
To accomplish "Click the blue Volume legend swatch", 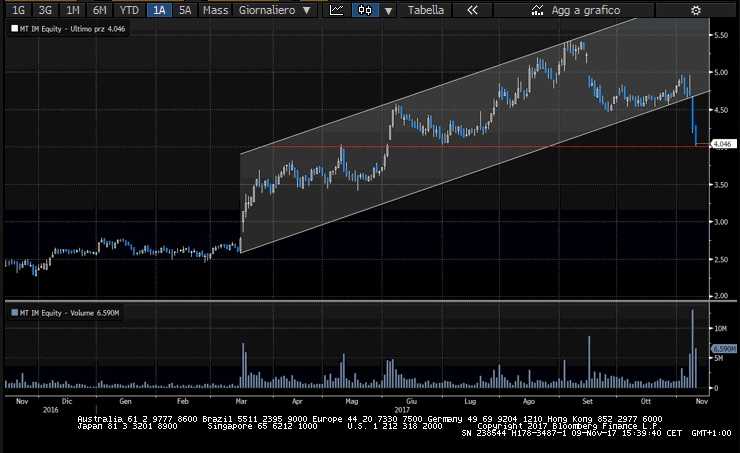I will coord(14,312).
